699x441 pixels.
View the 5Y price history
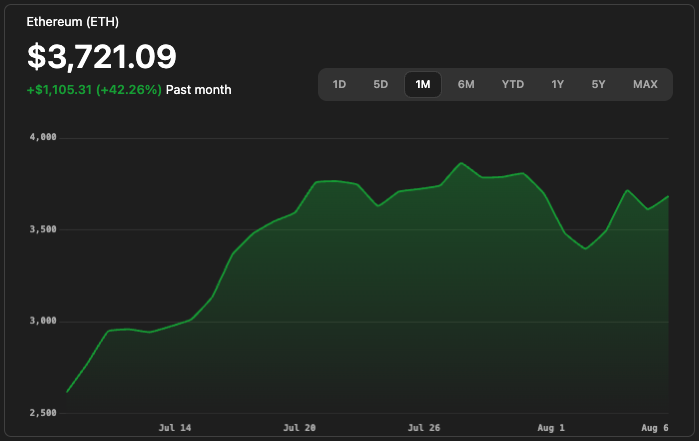pos(598,84)
